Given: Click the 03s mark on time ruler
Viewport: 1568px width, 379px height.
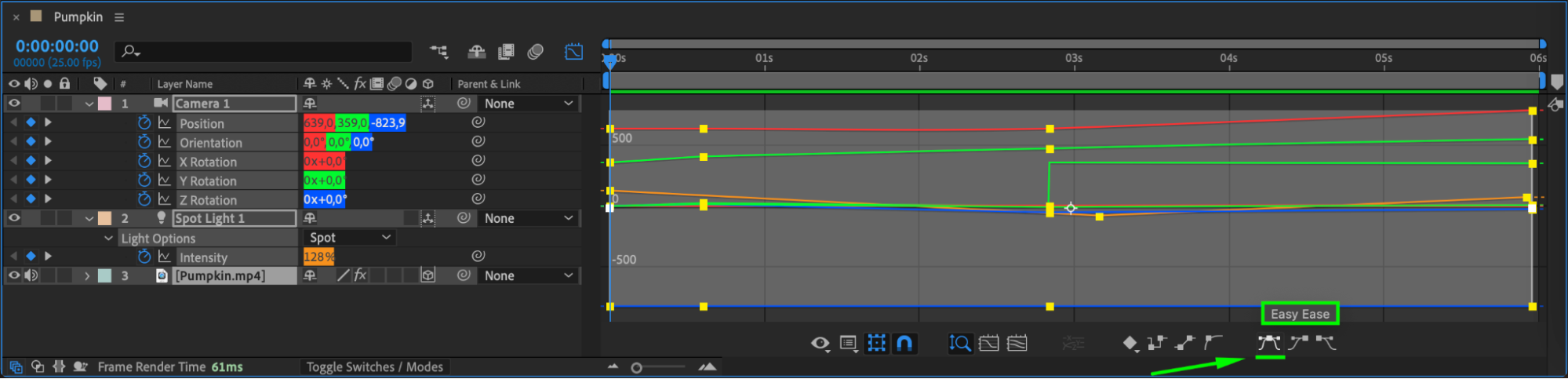Looking at the screenshot, I should [1074, 58].
